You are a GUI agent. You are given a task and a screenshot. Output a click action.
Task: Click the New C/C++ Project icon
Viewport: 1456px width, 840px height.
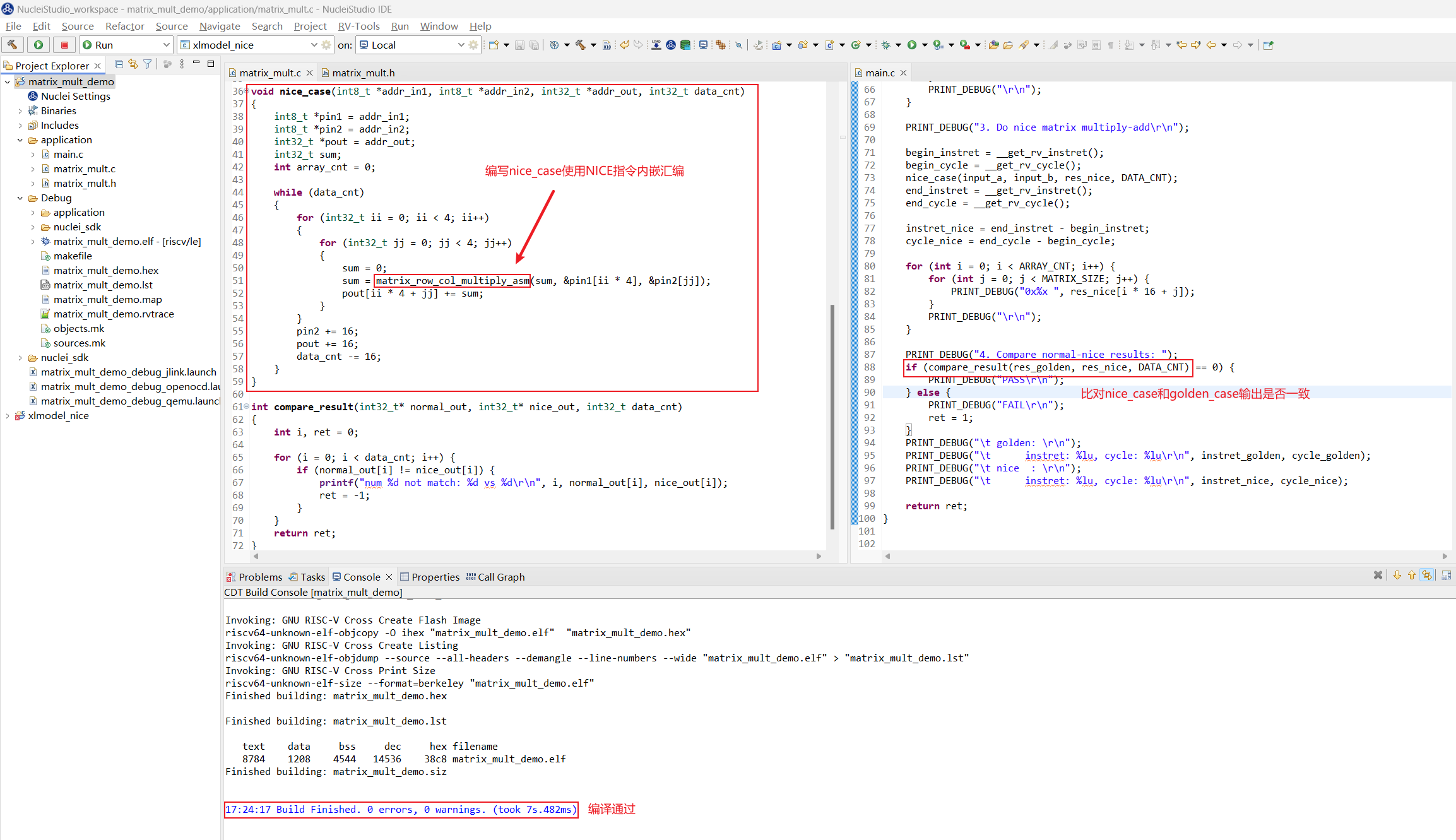point(776,45)
